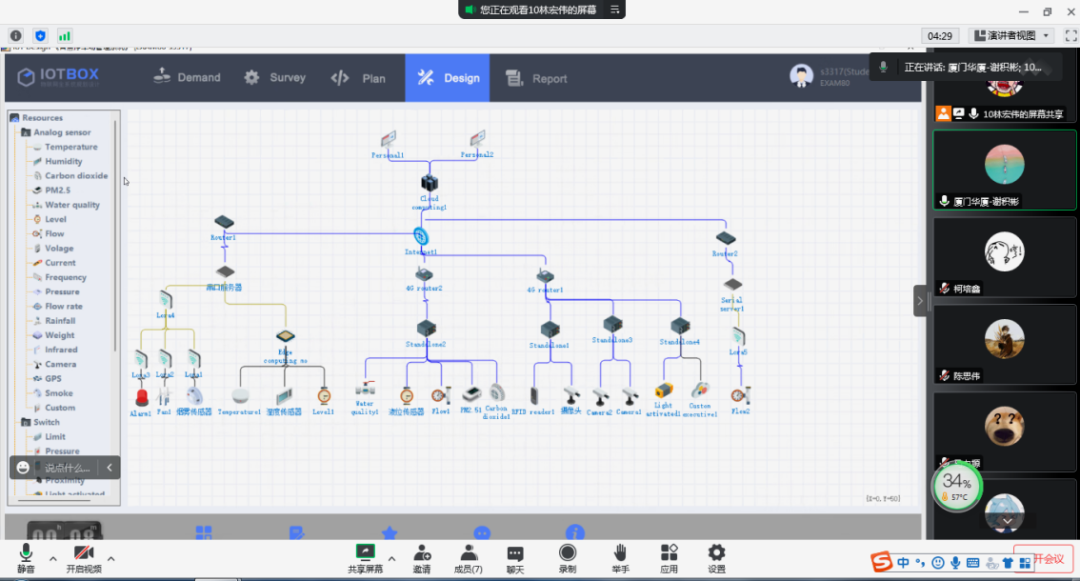
Task: Expand the audio options arrow beside mute
Action: [x=51, y=558]
